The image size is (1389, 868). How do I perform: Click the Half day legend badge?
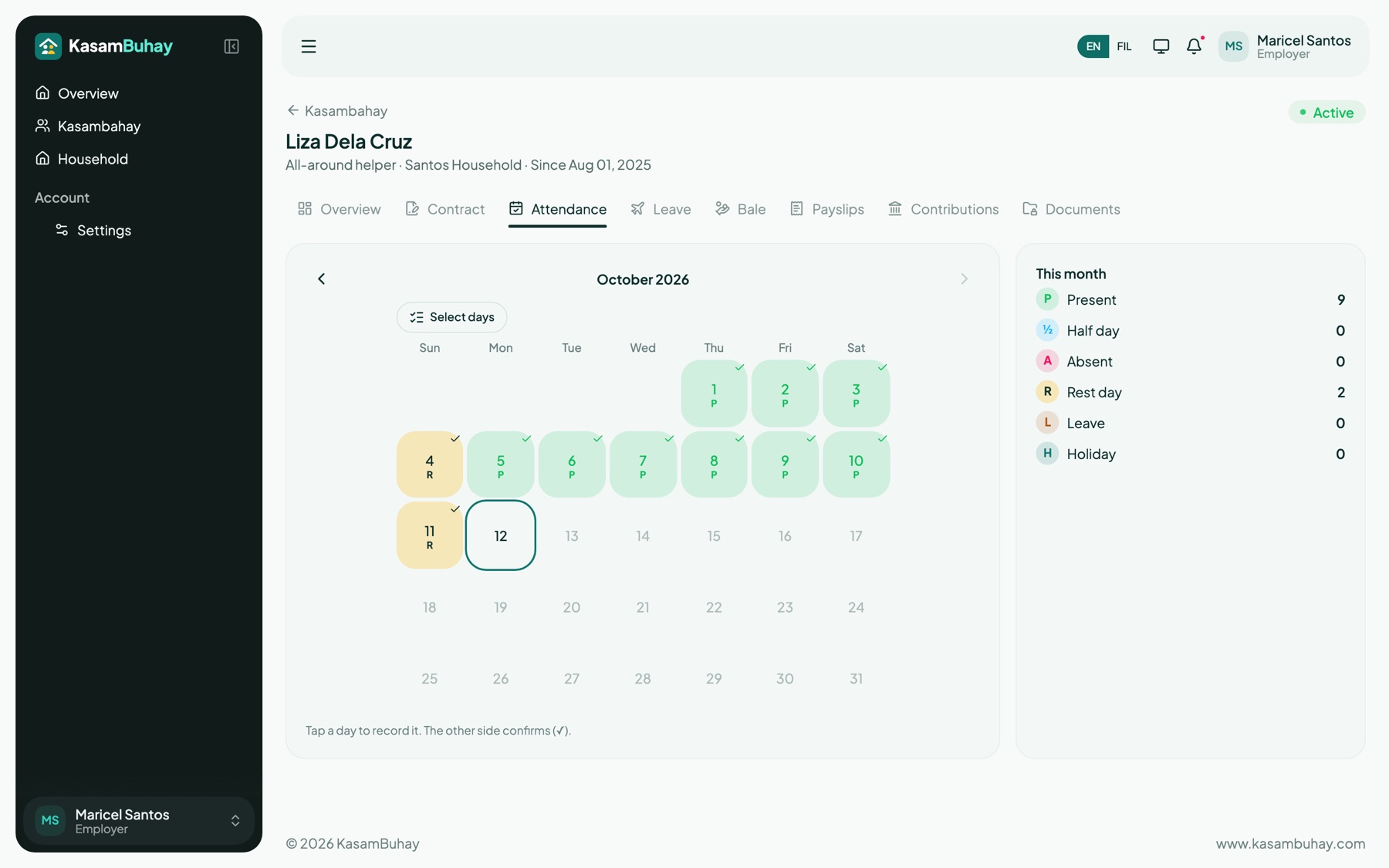[1047, 330]
